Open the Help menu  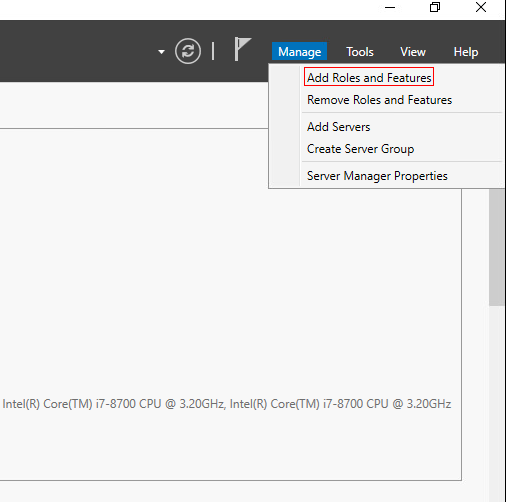pyautogui.click(x=466, y=52)
